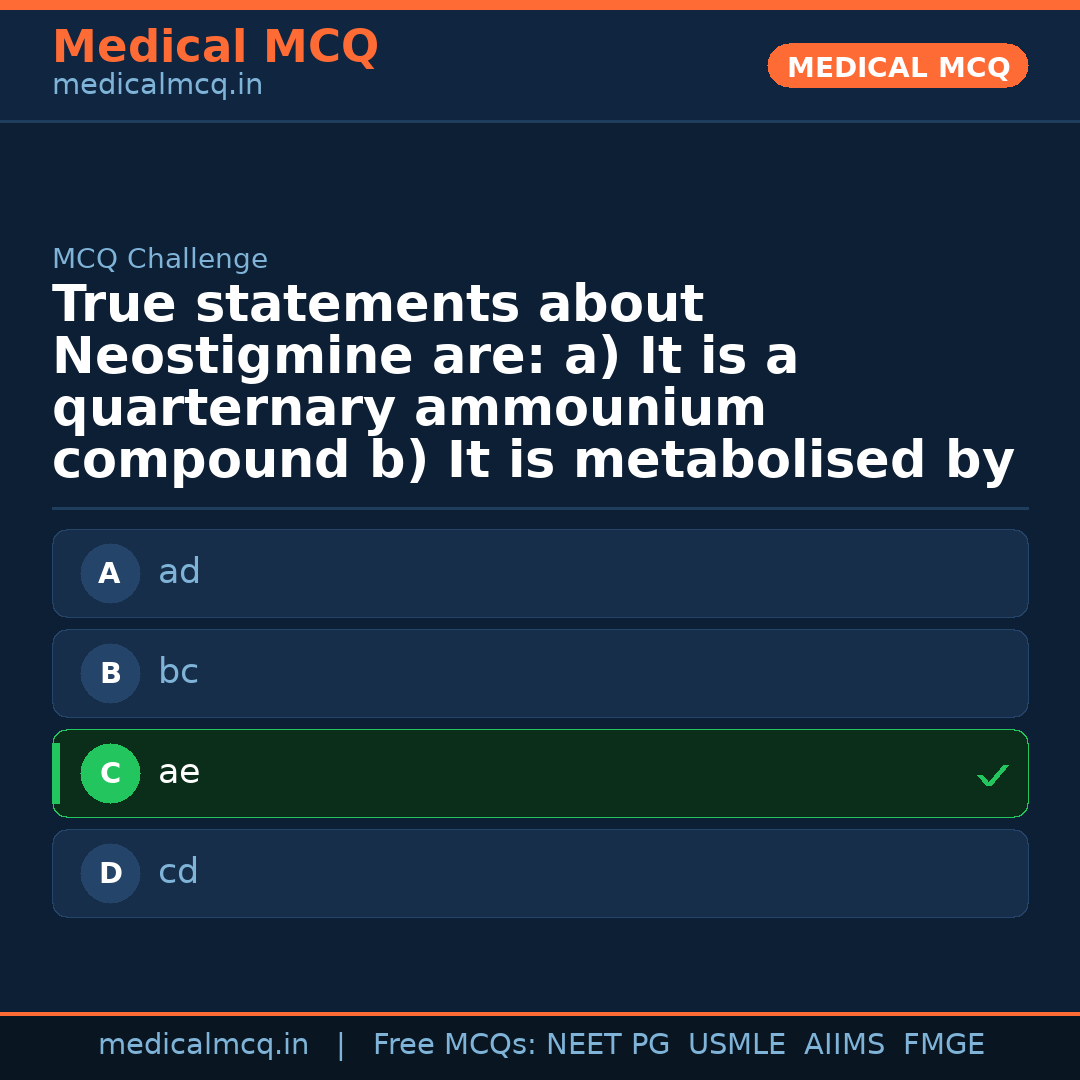Click the letter A circle badge
Viewport: 1080px width, 1080px height.
pos(110,573)
